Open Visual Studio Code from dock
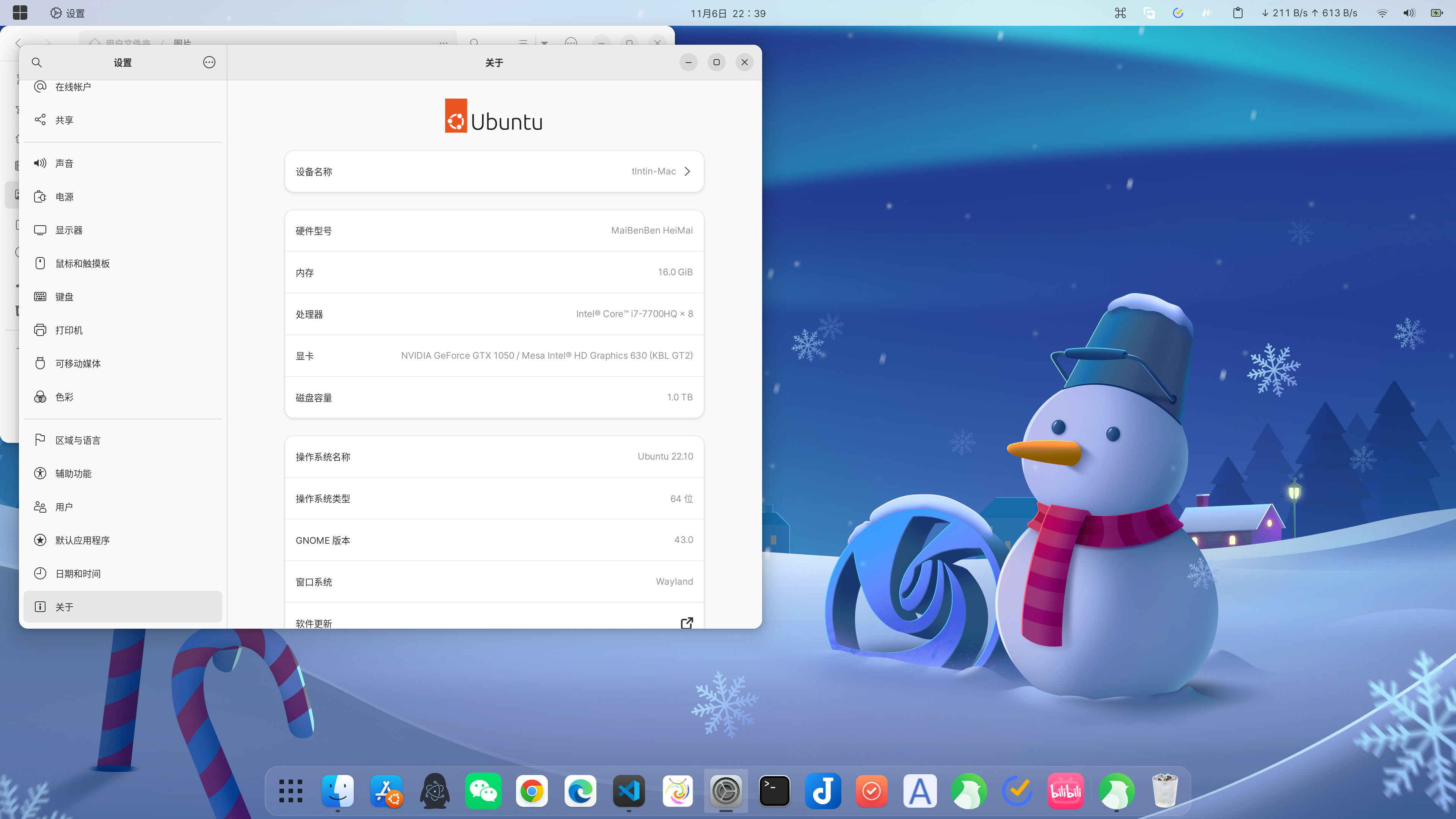 coord(629,791)
